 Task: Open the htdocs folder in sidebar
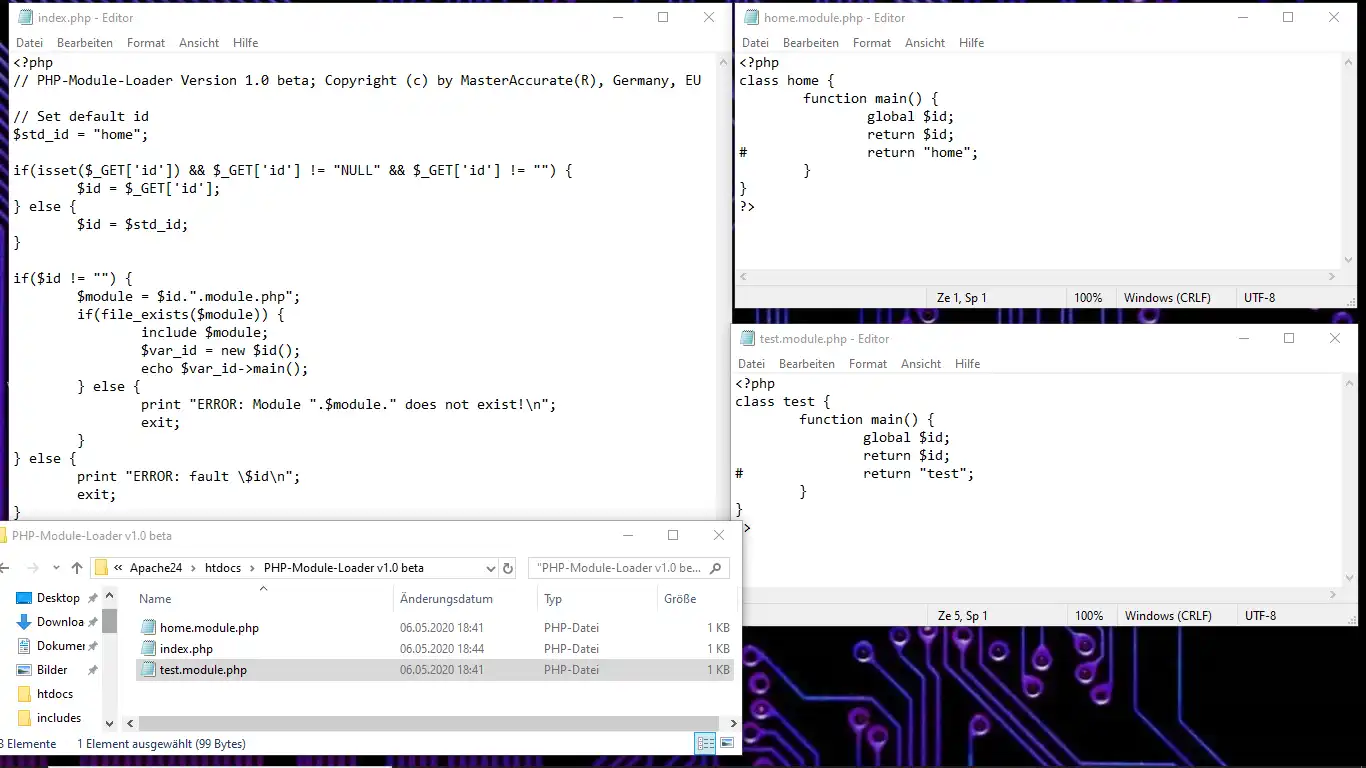pyautogui.click(x=55, y=694)
